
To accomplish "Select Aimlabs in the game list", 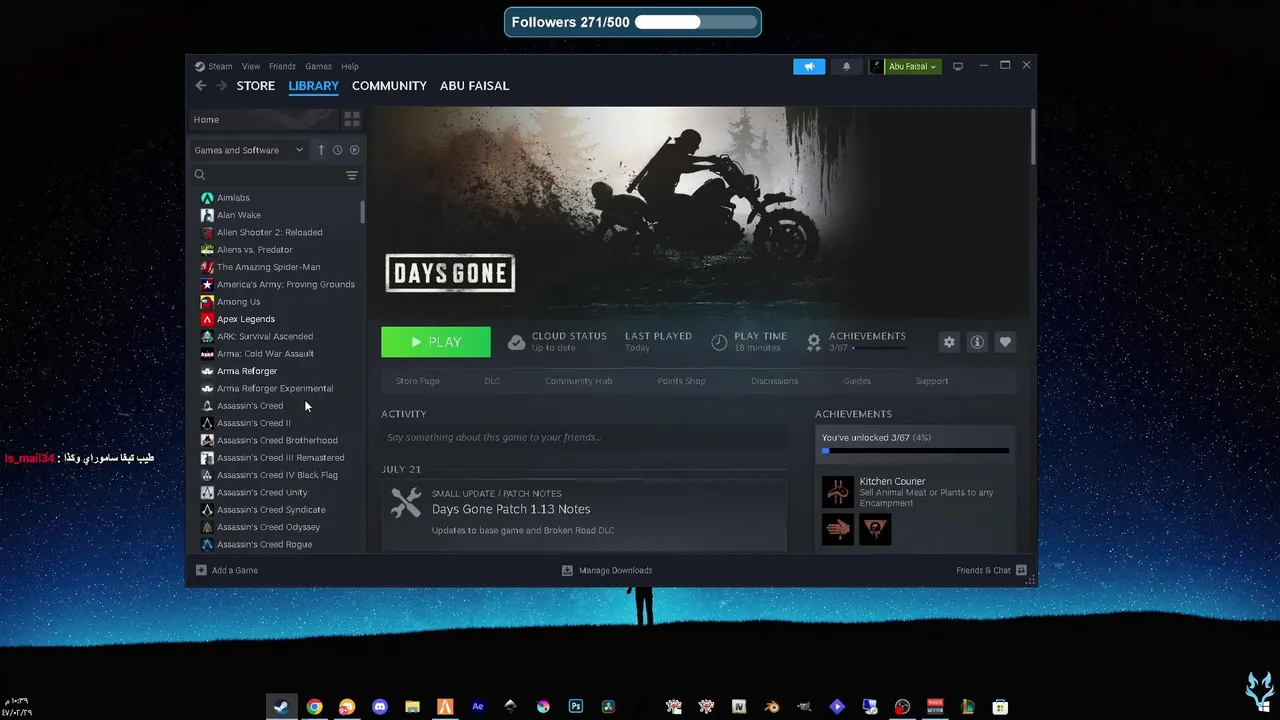I will pyautogui.click(x=233, y=198).
